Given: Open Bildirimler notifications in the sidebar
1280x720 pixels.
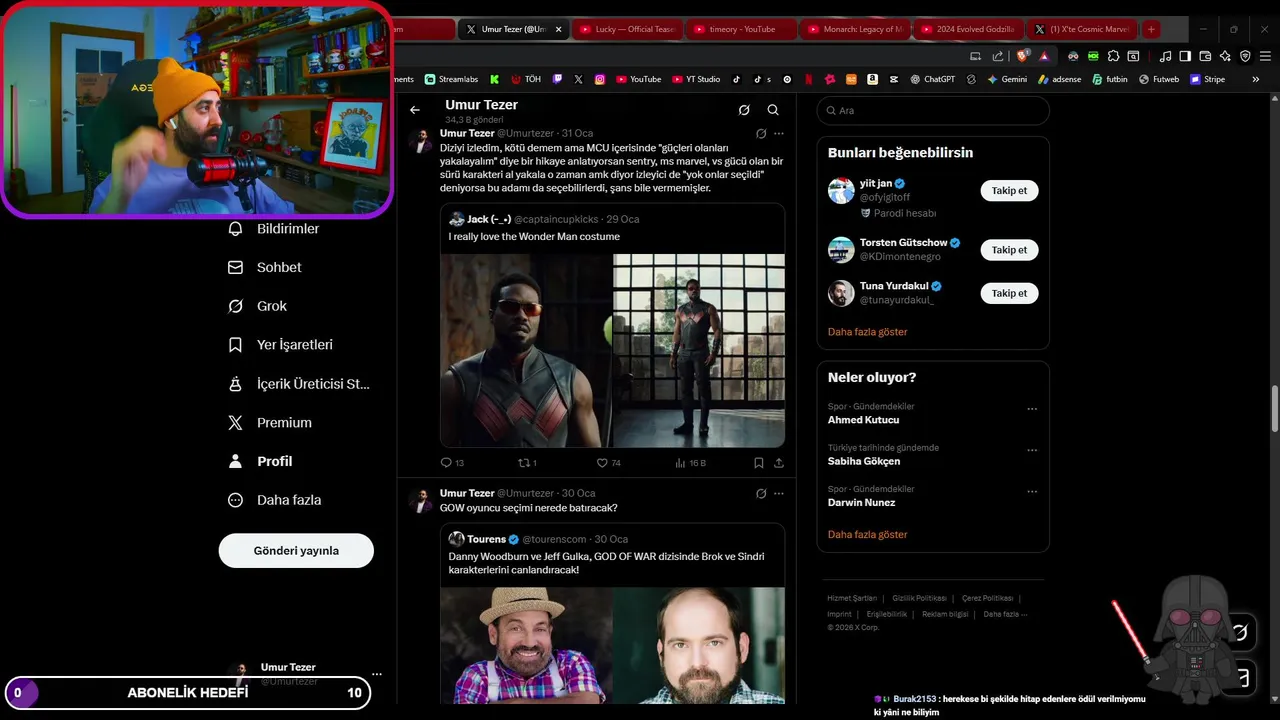Looking at the screenshot, I should pyautogui.click(x=274, y=229).
